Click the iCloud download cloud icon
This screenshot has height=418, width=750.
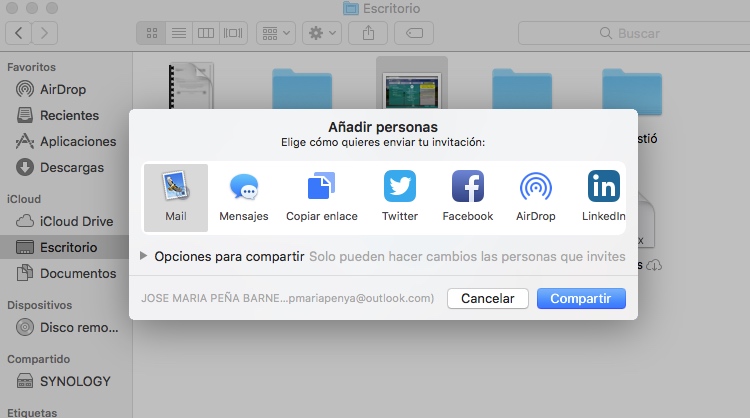tap(654, 265)
